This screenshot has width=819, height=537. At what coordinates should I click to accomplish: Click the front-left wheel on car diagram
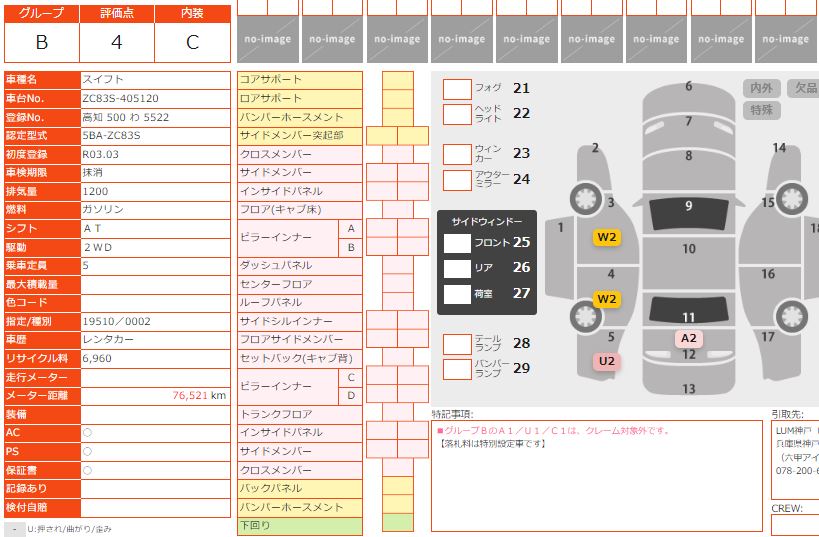(x=584, y=200)
